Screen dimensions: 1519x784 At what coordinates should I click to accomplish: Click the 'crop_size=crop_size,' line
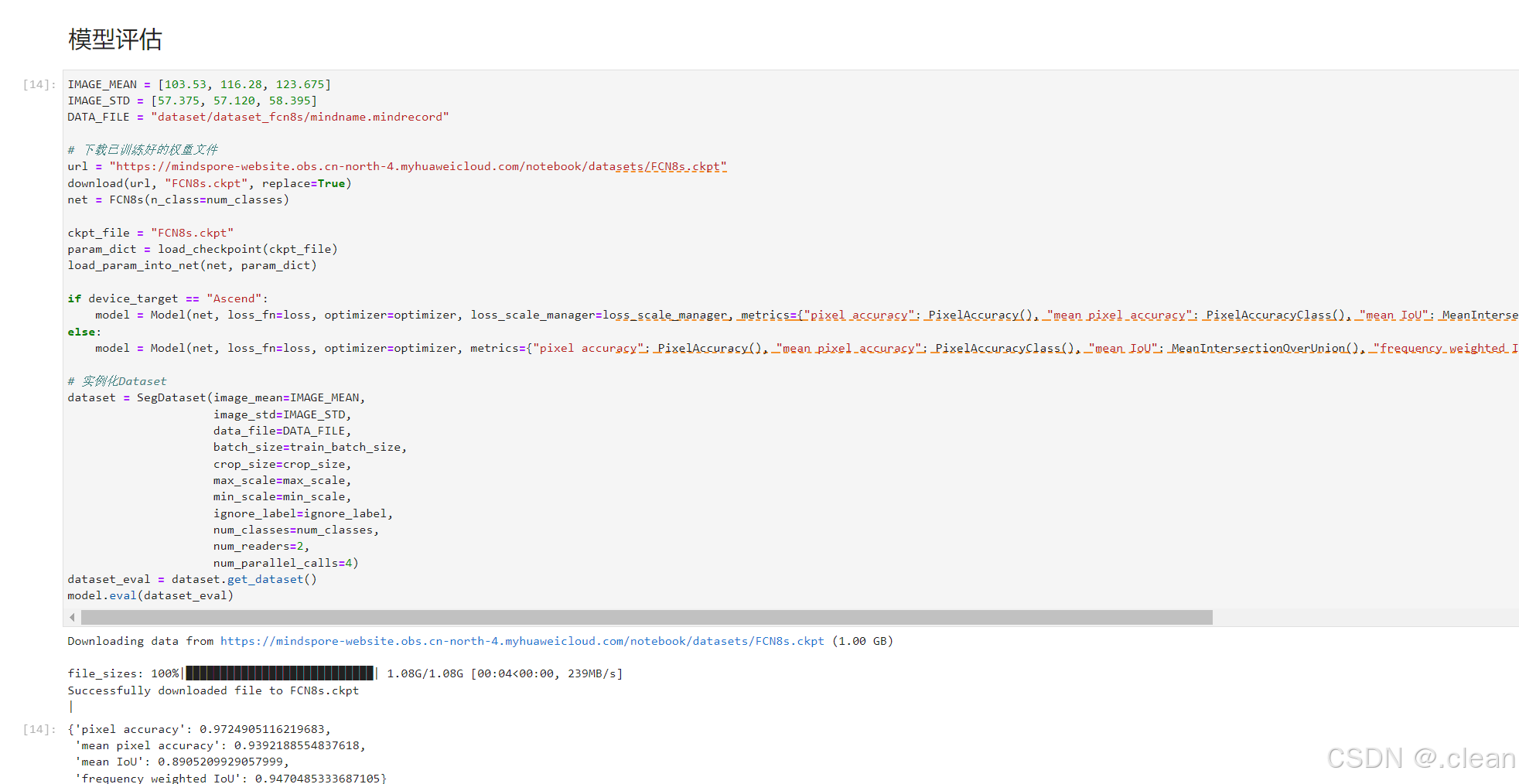(282, 464)
